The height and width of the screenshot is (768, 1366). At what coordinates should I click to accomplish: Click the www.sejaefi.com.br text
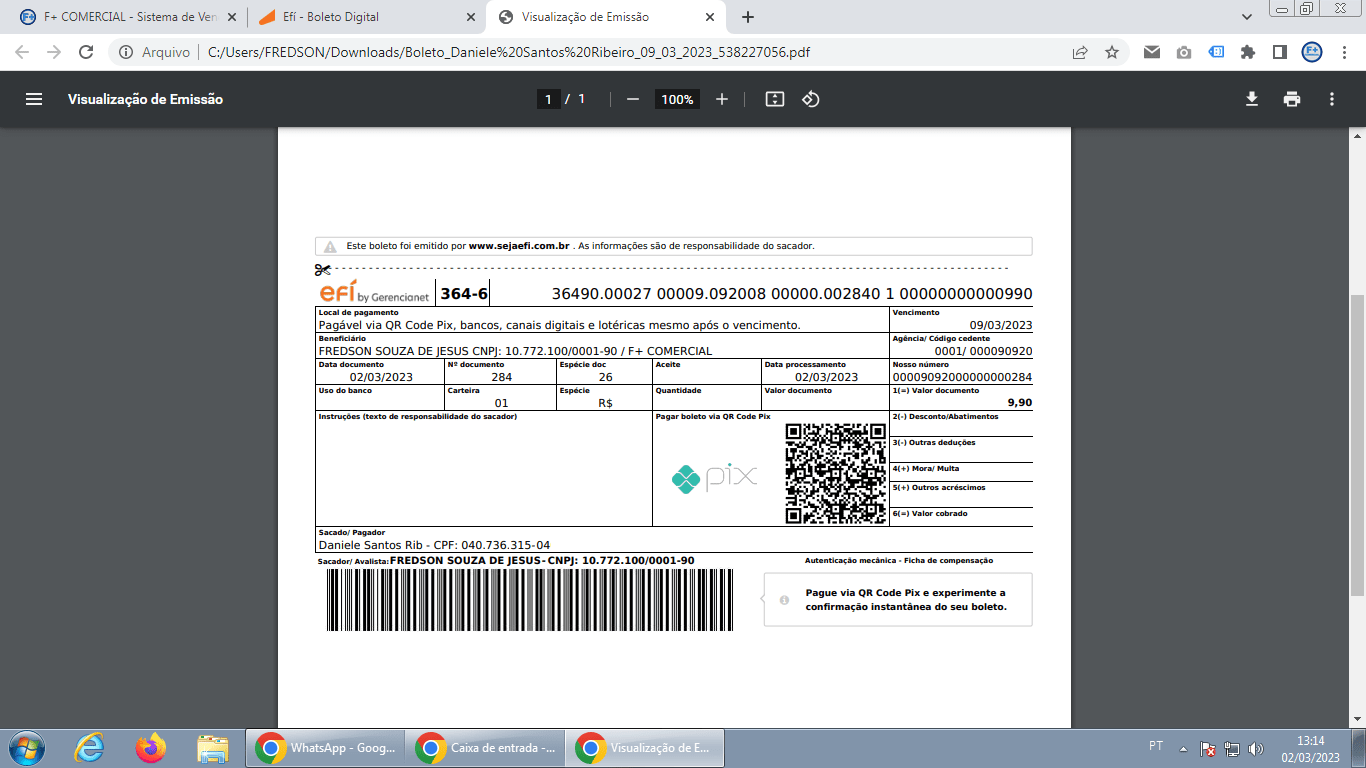(519, 246)
